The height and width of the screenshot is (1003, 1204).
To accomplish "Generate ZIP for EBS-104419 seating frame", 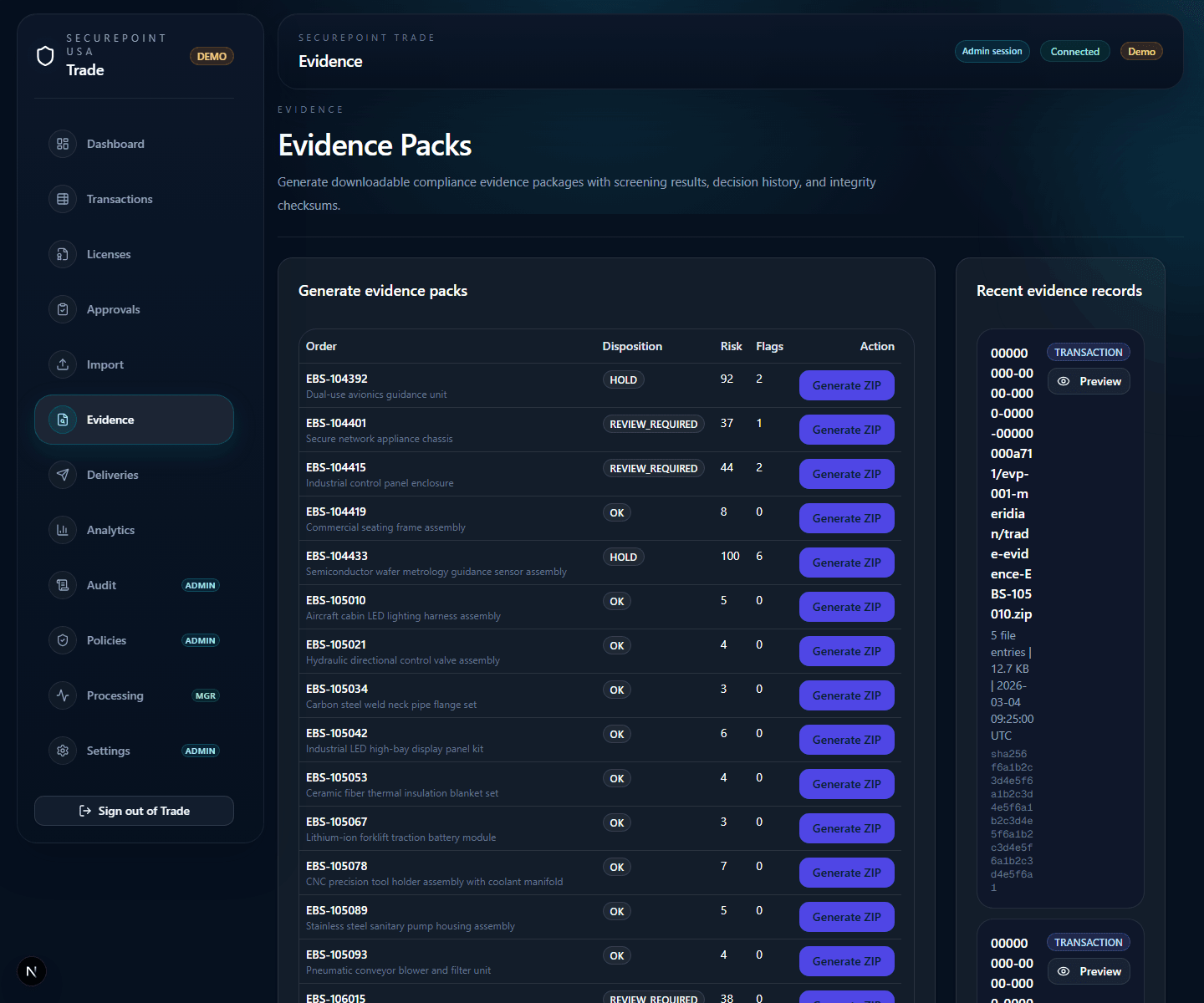I will 847,518.
